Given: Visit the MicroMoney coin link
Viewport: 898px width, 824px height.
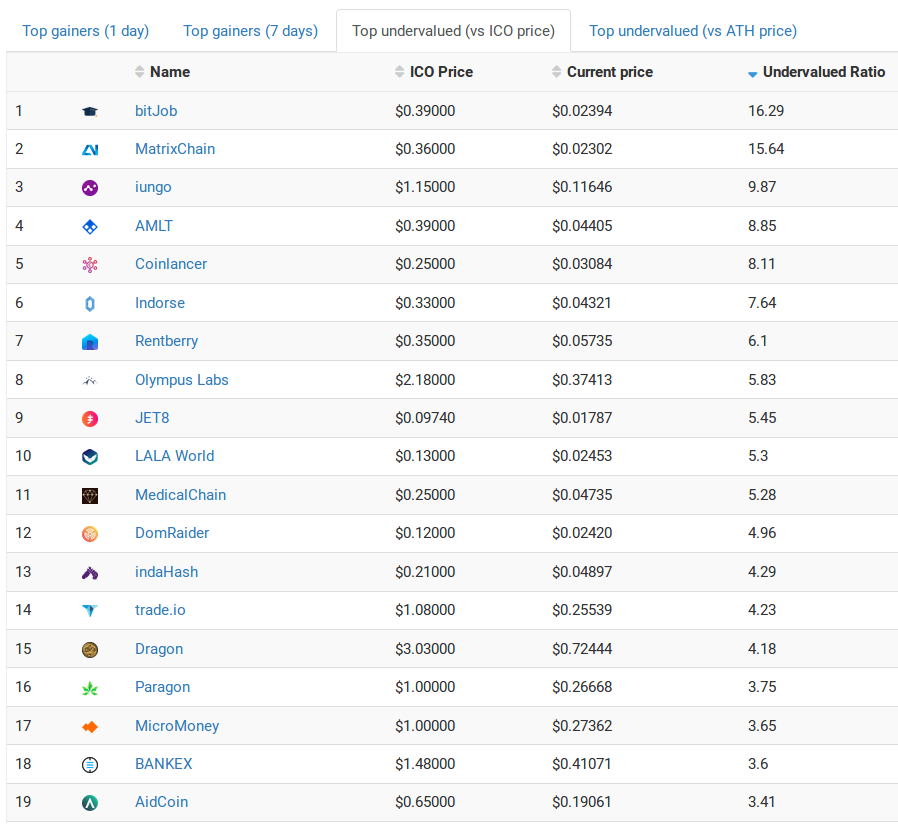Looking at the screenshot, I should pyautogui.click(x=177, y=726).
